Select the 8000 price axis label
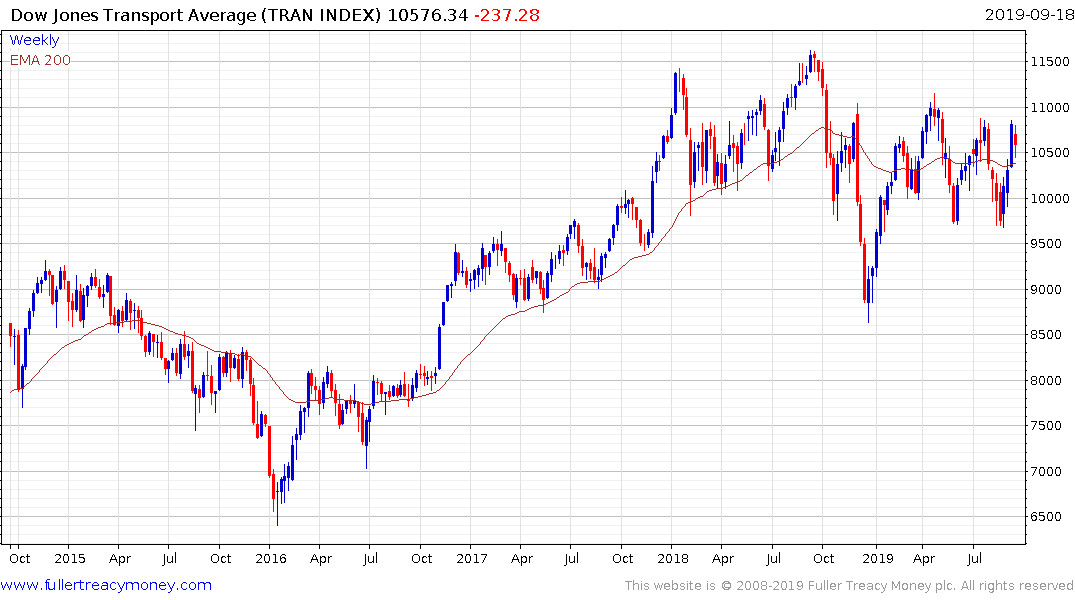The height and width of the screenshot is (600, 1075). 1046,381
